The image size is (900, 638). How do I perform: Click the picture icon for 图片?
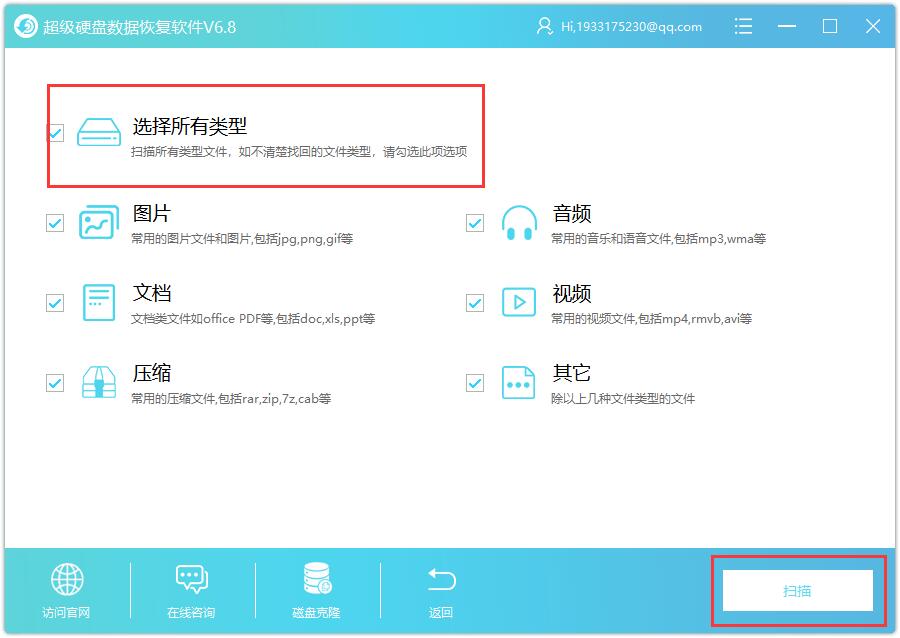99,222
